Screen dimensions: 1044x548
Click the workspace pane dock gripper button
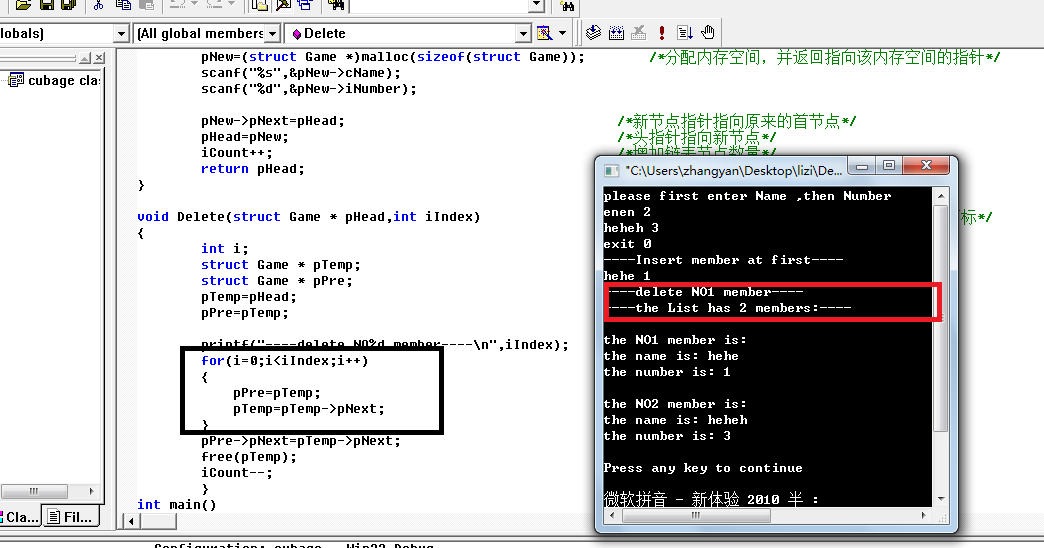(85, 58)
